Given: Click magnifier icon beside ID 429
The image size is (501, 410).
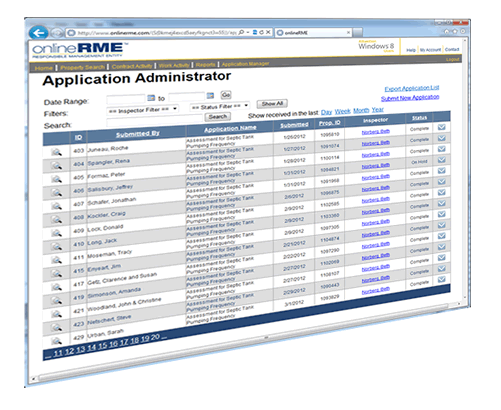Looking at the screenshot, I should 57,341.
